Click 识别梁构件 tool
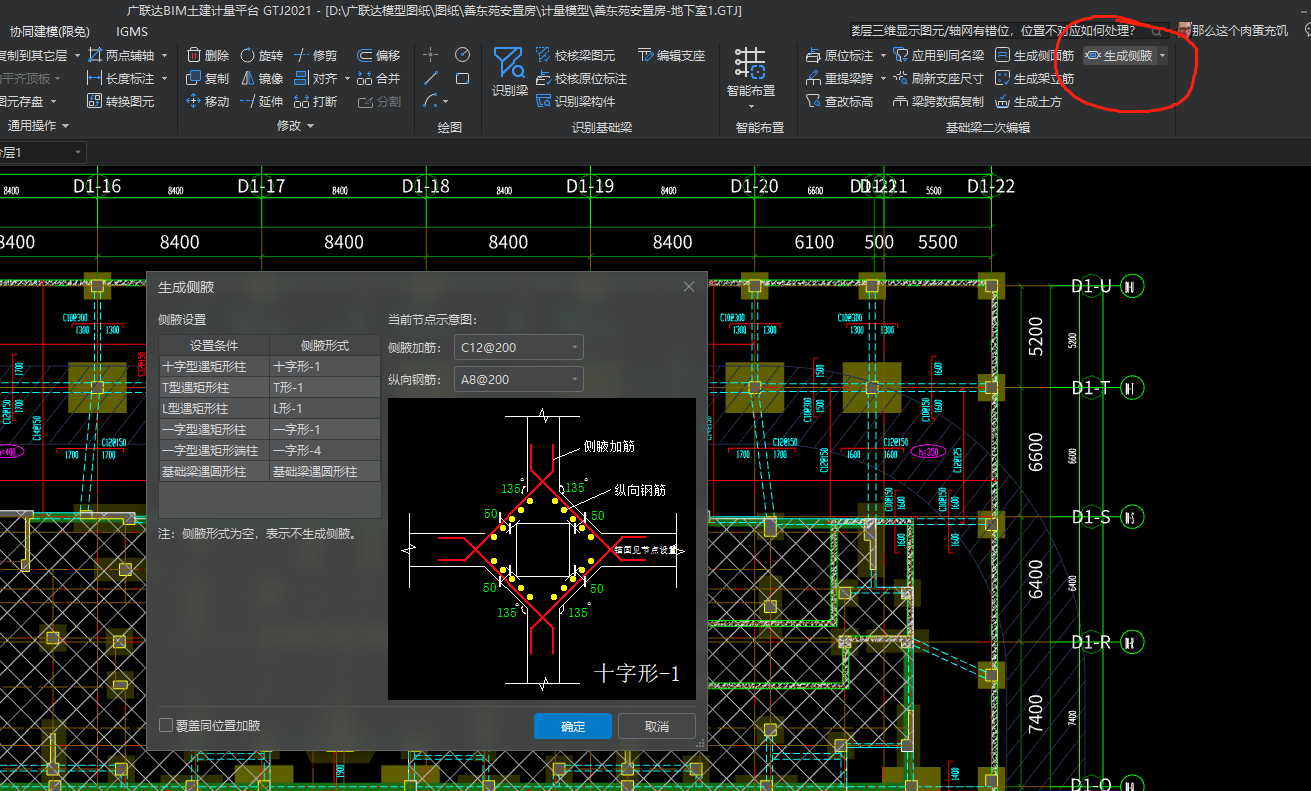The height and width of the screenshot is (791, 1311). click(576, 101)
